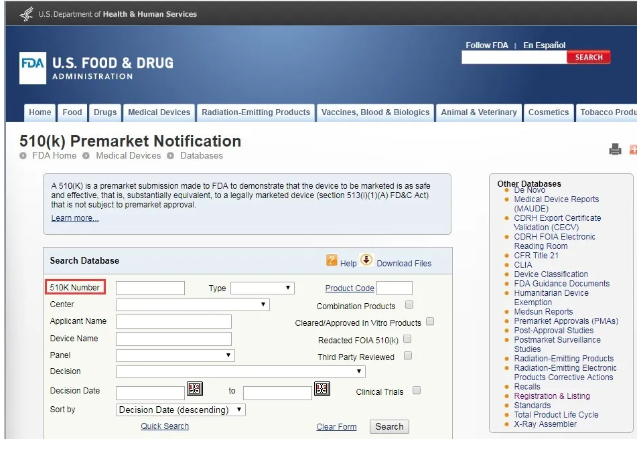Open CDRH Export Certificate Validation link
Image resolution: width=642 pixels, height=449 pixels.
point(557,223)
